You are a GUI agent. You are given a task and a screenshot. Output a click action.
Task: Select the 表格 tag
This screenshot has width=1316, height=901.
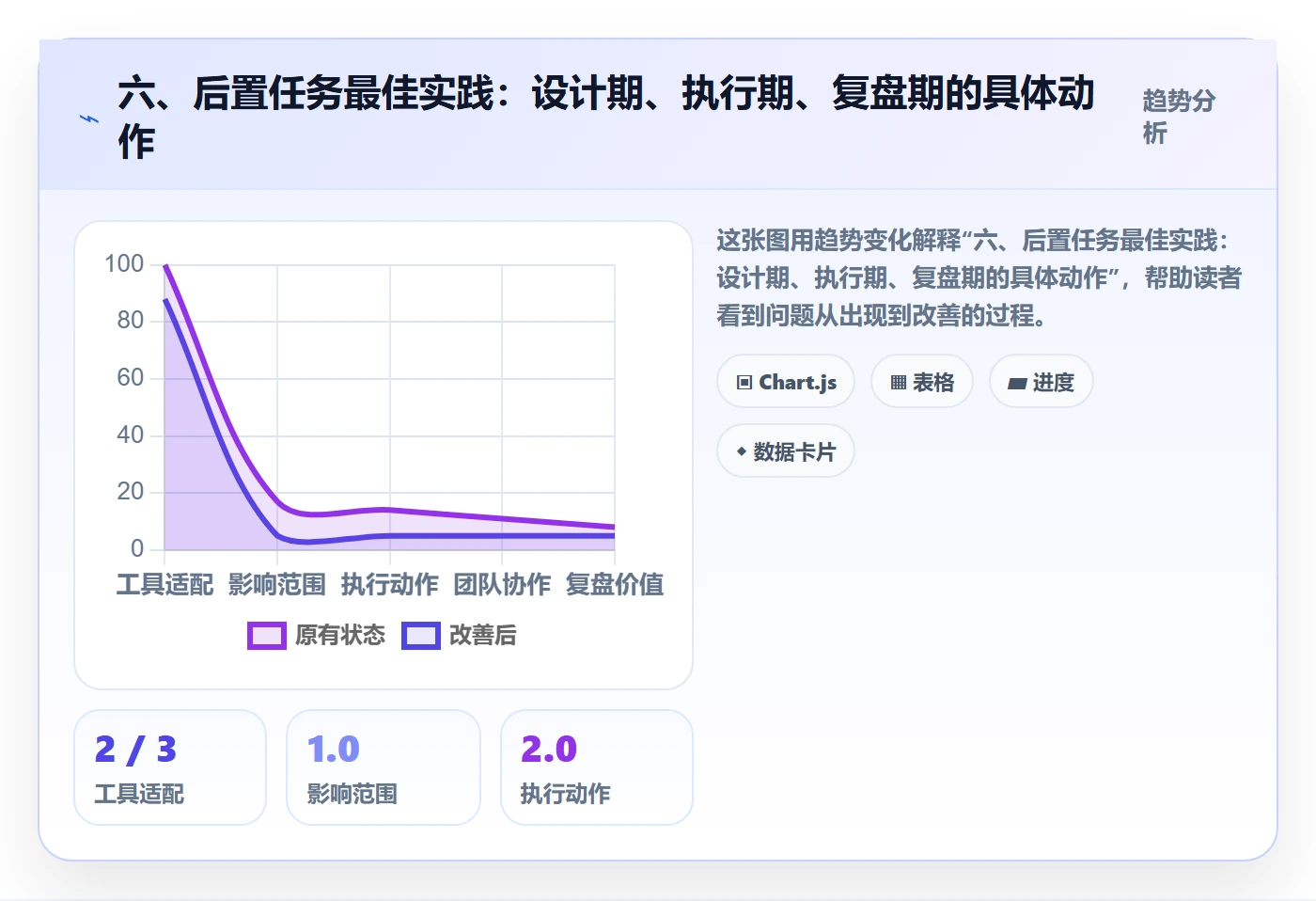point(922,382)
